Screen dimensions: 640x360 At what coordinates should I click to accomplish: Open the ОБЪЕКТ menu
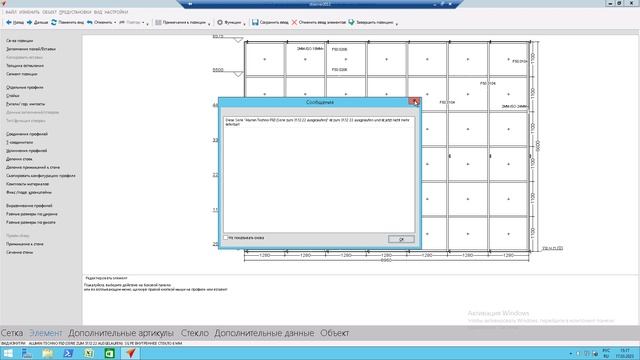coord(49,12)
